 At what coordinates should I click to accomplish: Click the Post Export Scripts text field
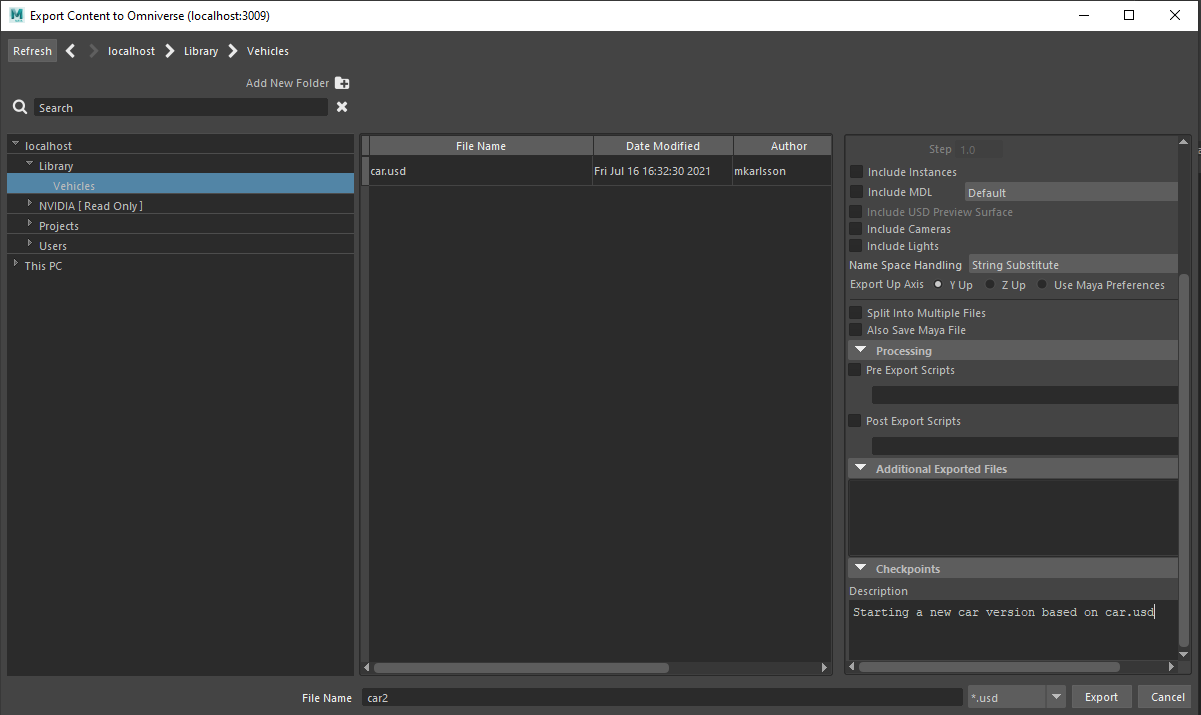tap(1024, 446)
